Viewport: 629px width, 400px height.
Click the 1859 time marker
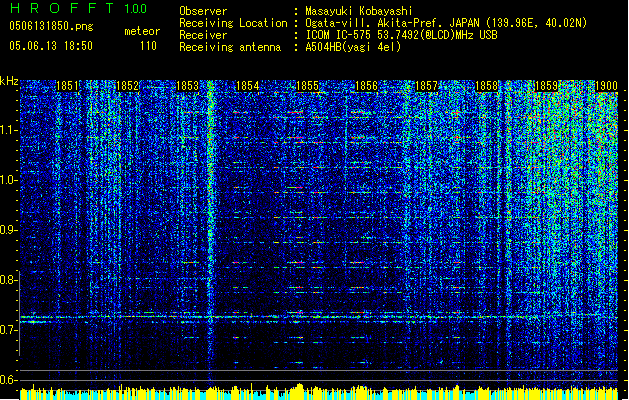[546, 86]
